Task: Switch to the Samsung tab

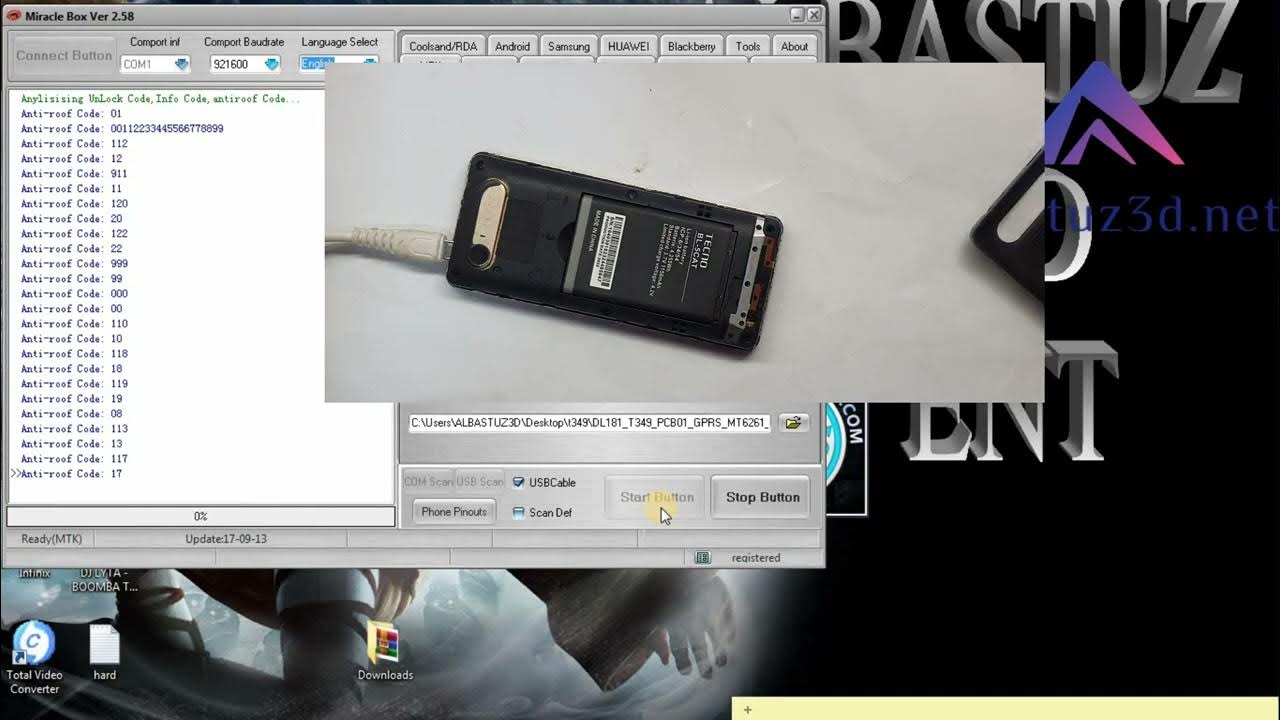Action: click(x=569, y=46)
